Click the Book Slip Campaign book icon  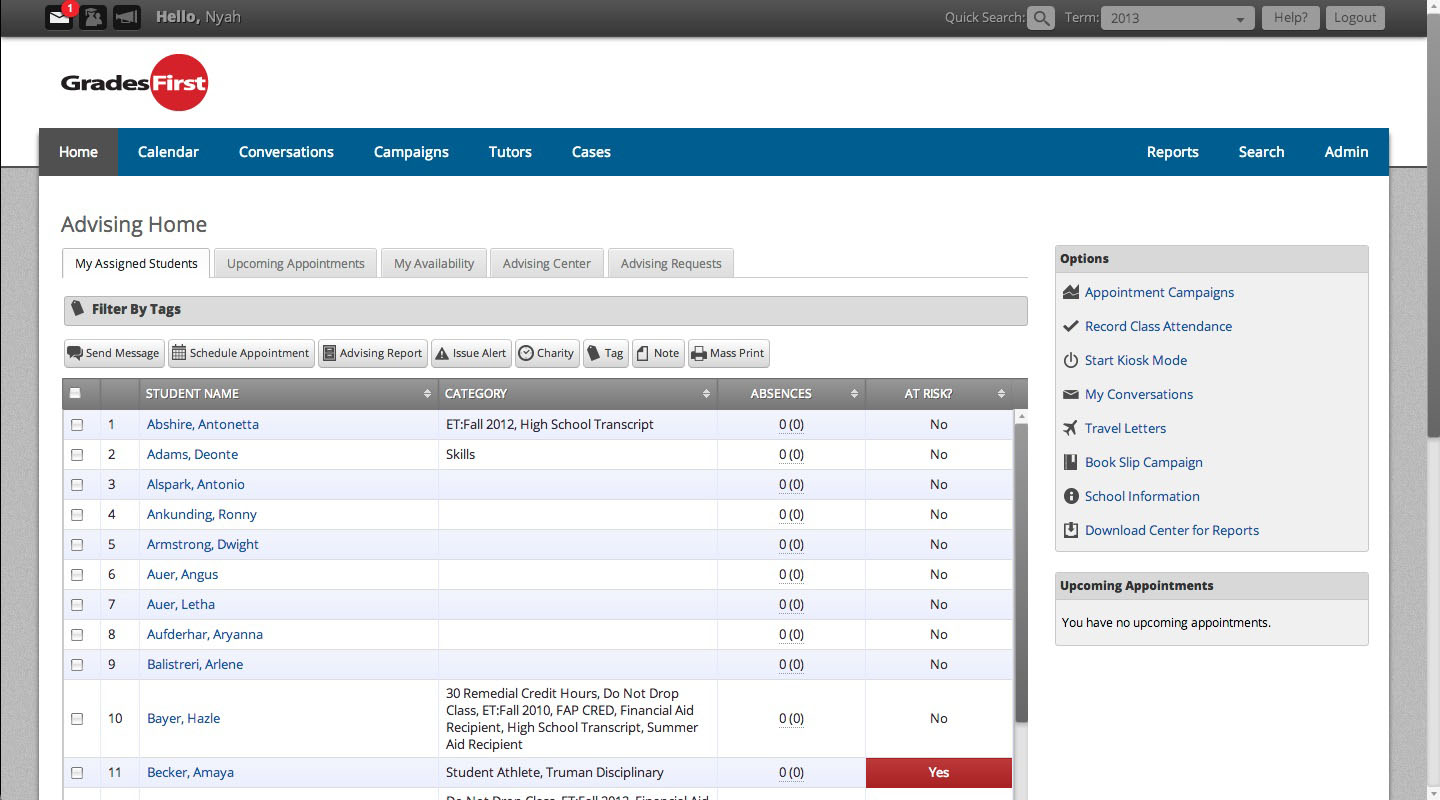1070,462
